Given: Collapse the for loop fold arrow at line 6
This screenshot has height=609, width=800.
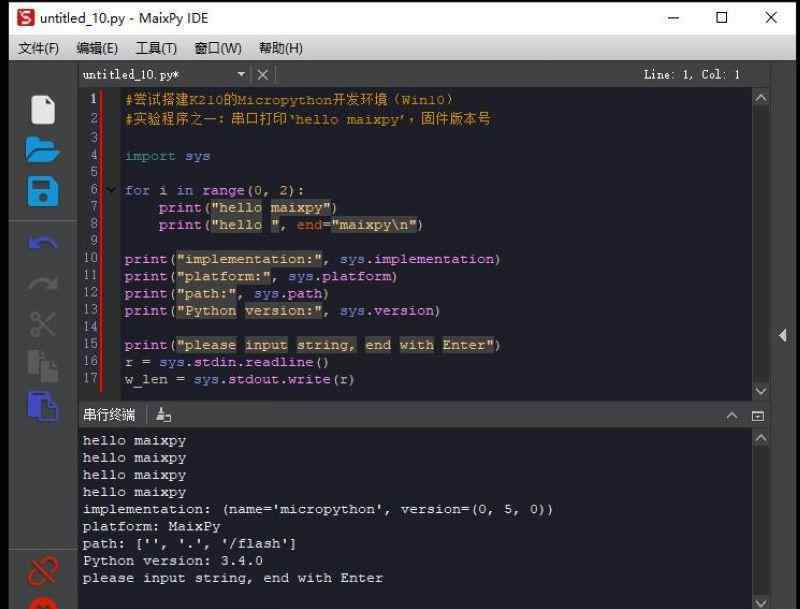Looking at the screenshot, I should click(x=111, y=190).
